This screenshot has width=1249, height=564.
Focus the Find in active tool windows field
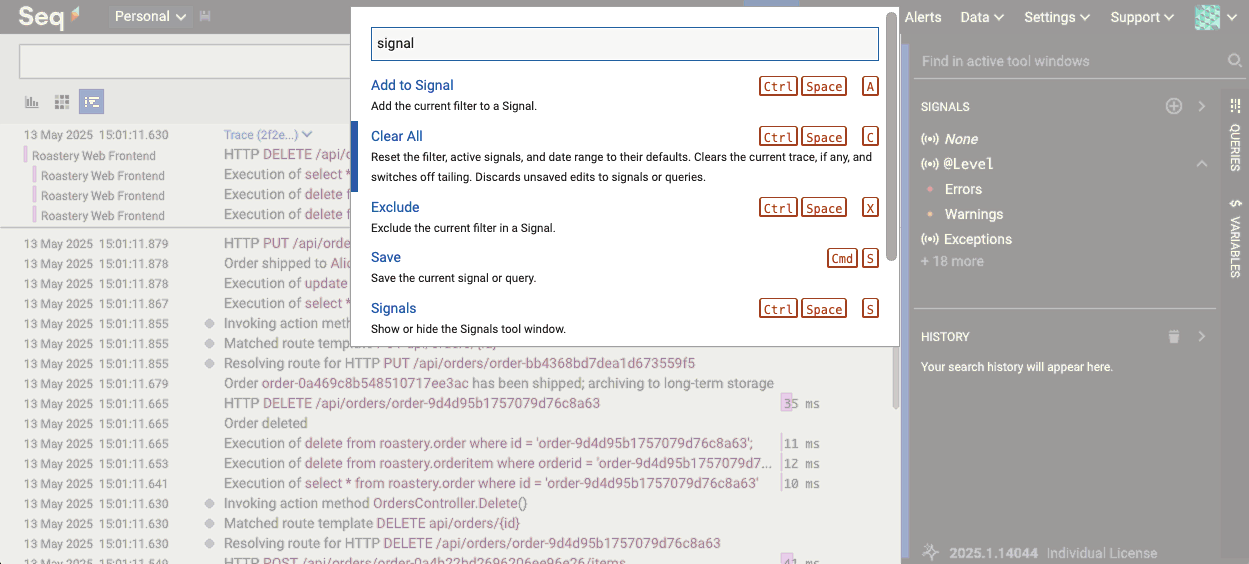(x=1070, y=61)
